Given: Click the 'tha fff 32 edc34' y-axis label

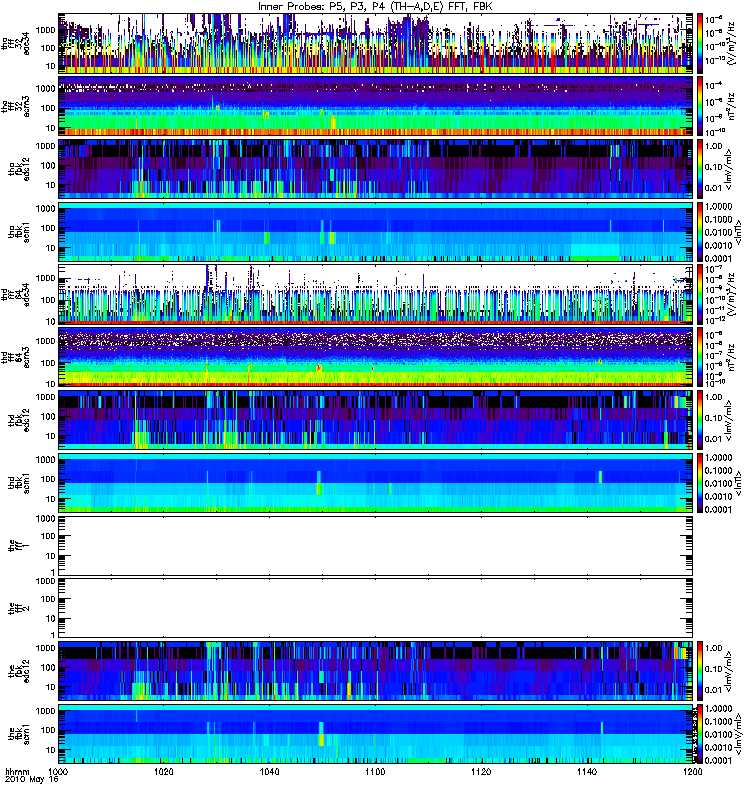Looking at the screenshot, I should 15,44.
